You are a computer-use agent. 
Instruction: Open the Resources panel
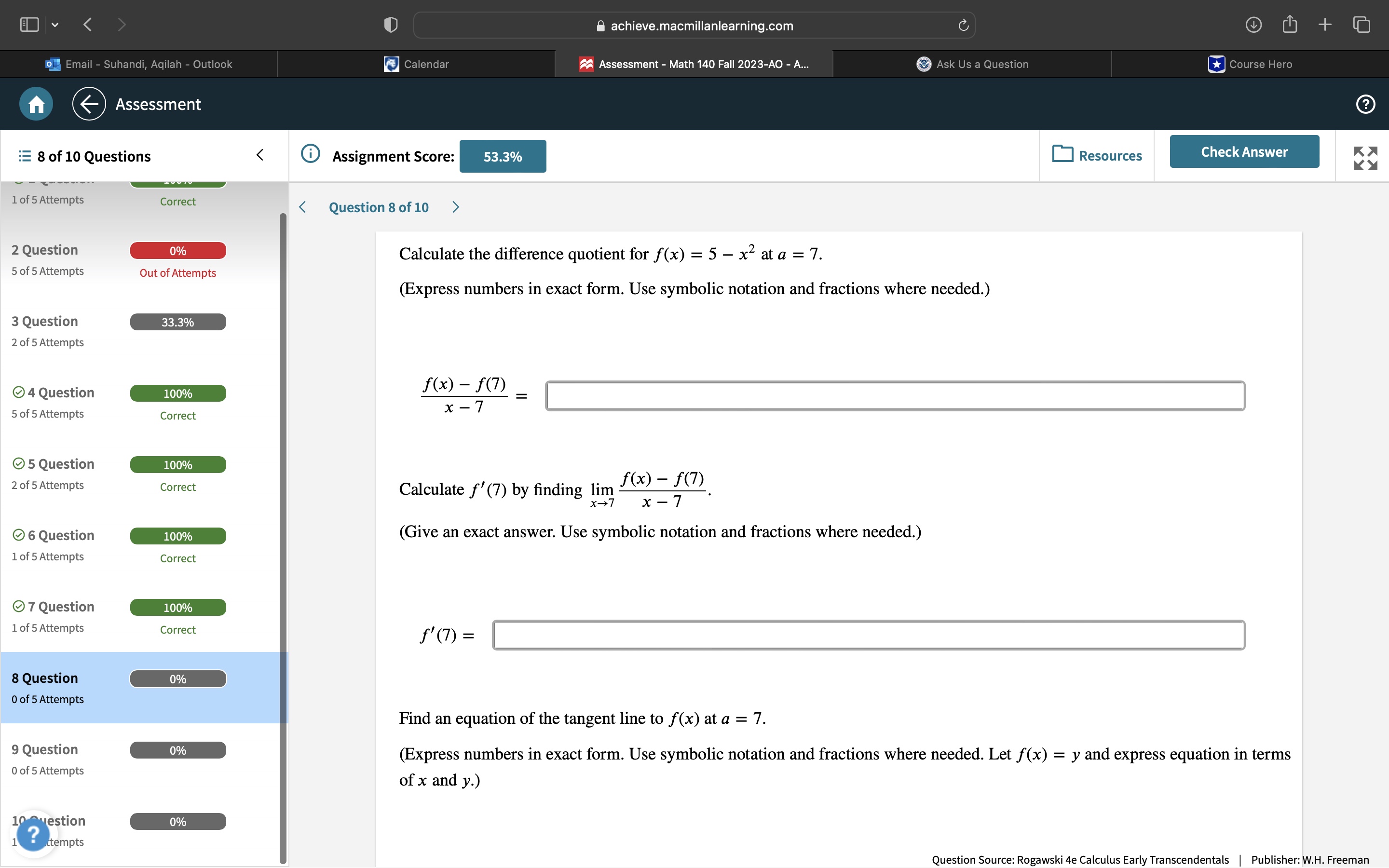click(x=1097, y=156)
